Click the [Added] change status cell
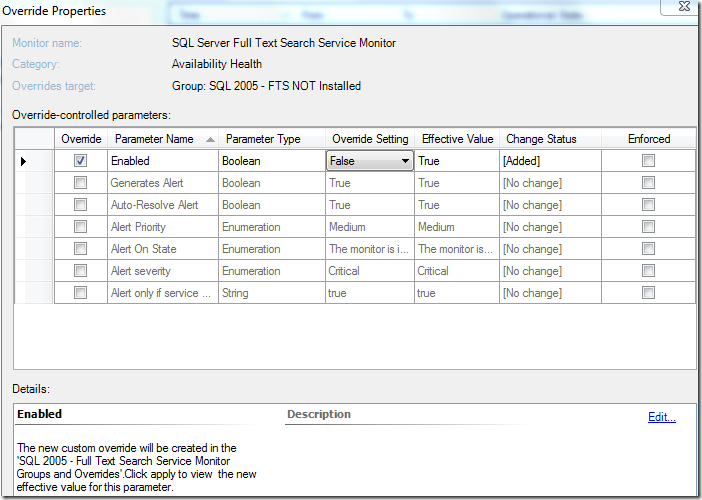The width and height of the screenshot is (702, 500). point(550,161)
